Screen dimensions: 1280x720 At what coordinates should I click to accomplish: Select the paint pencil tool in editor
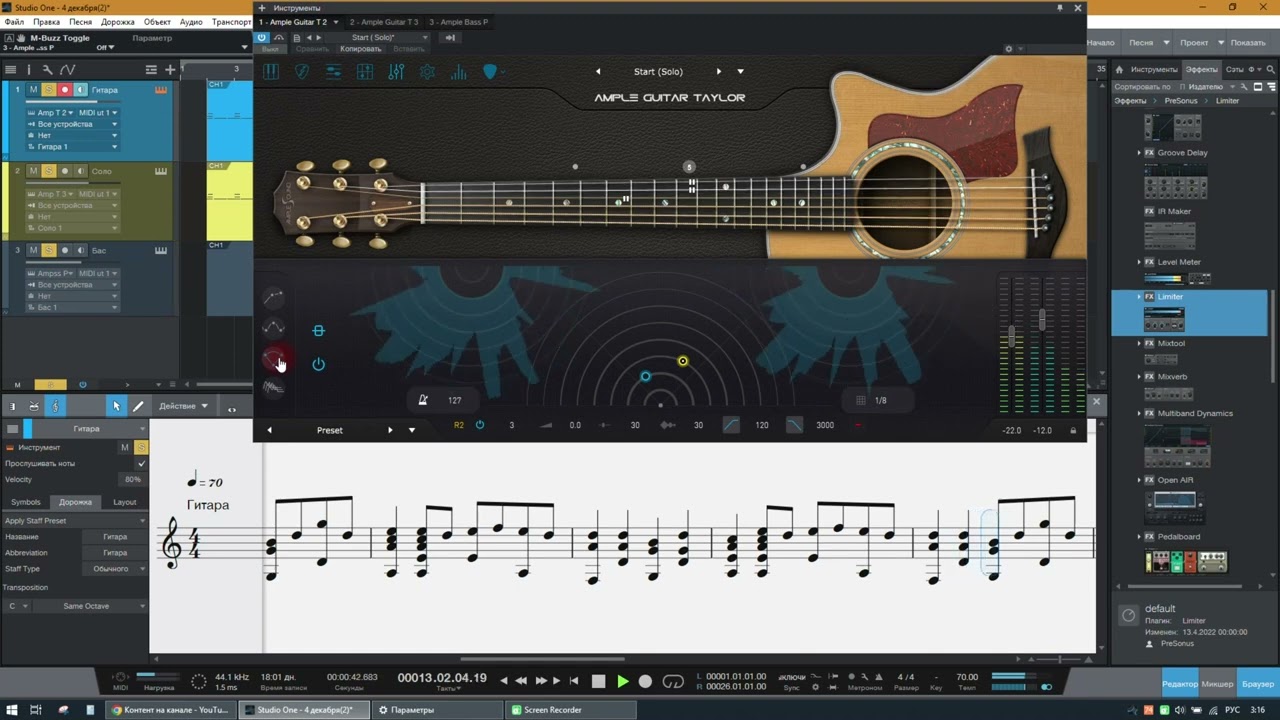[138, 406]
